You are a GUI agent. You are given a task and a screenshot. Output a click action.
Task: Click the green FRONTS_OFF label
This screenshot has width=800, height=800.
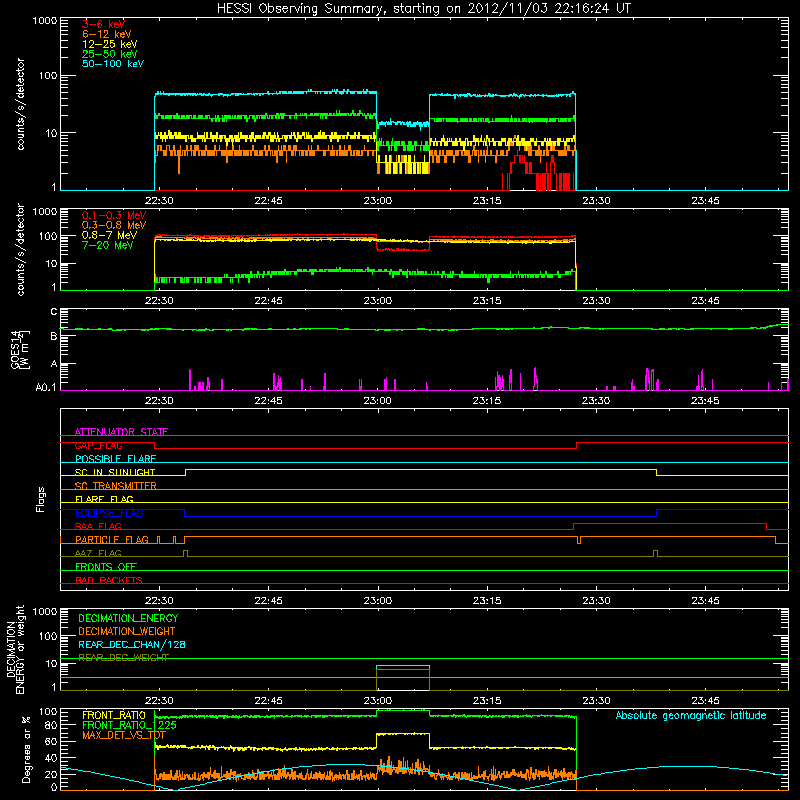(x=106, y=566)
